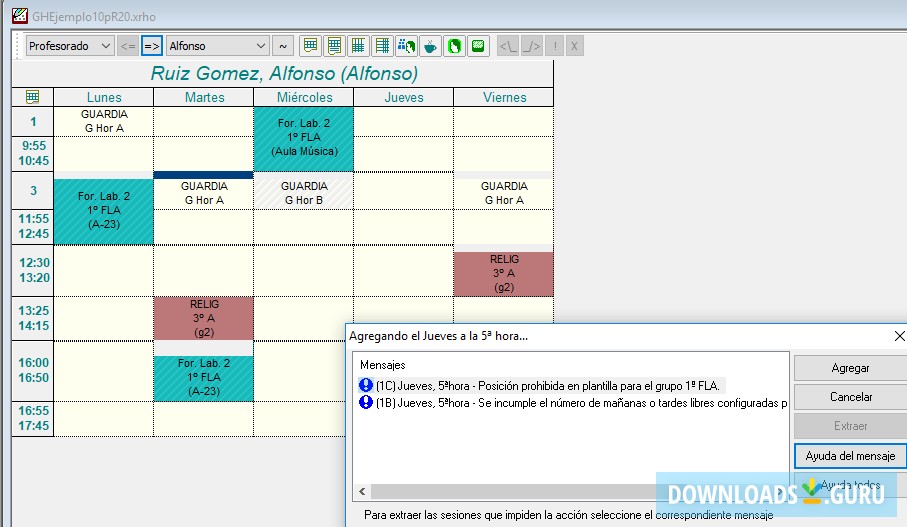Click the Martes column header
907x527 pixels.
point(204,97)
